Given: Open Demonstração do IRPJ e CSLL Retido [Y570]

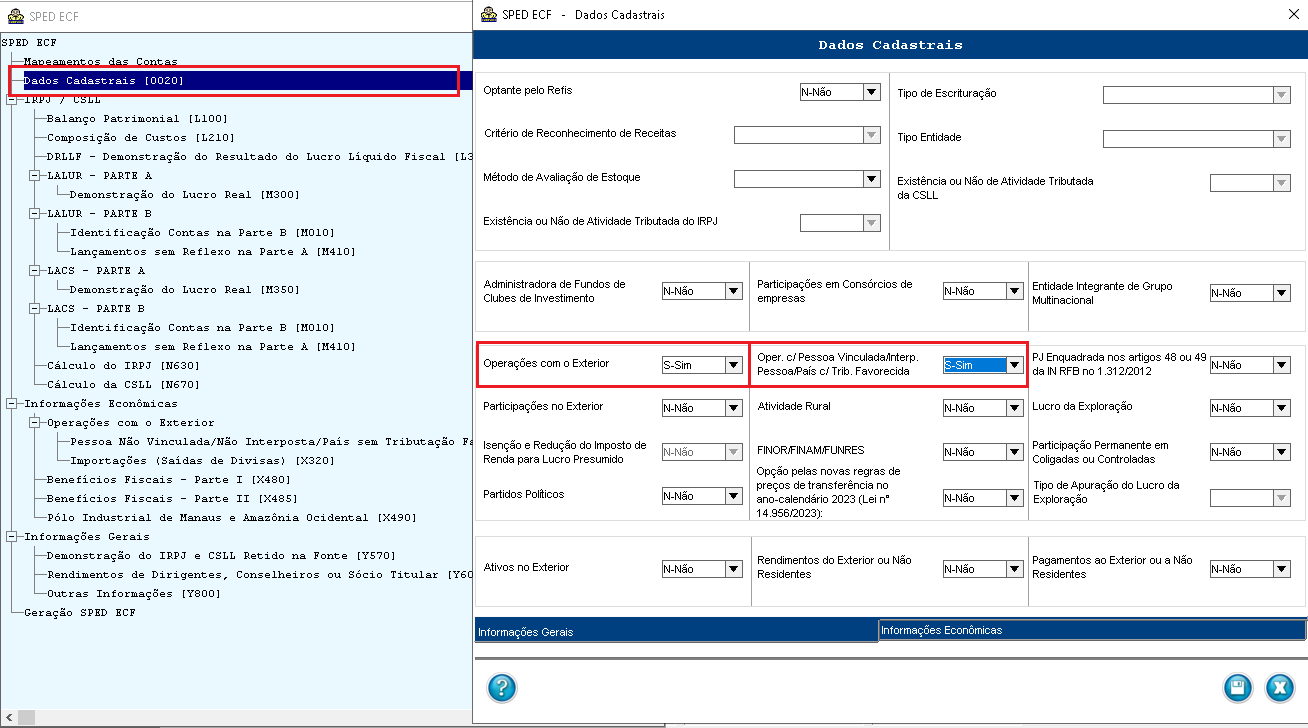Looking at the screenshot, I should click(x=221, y=555).
